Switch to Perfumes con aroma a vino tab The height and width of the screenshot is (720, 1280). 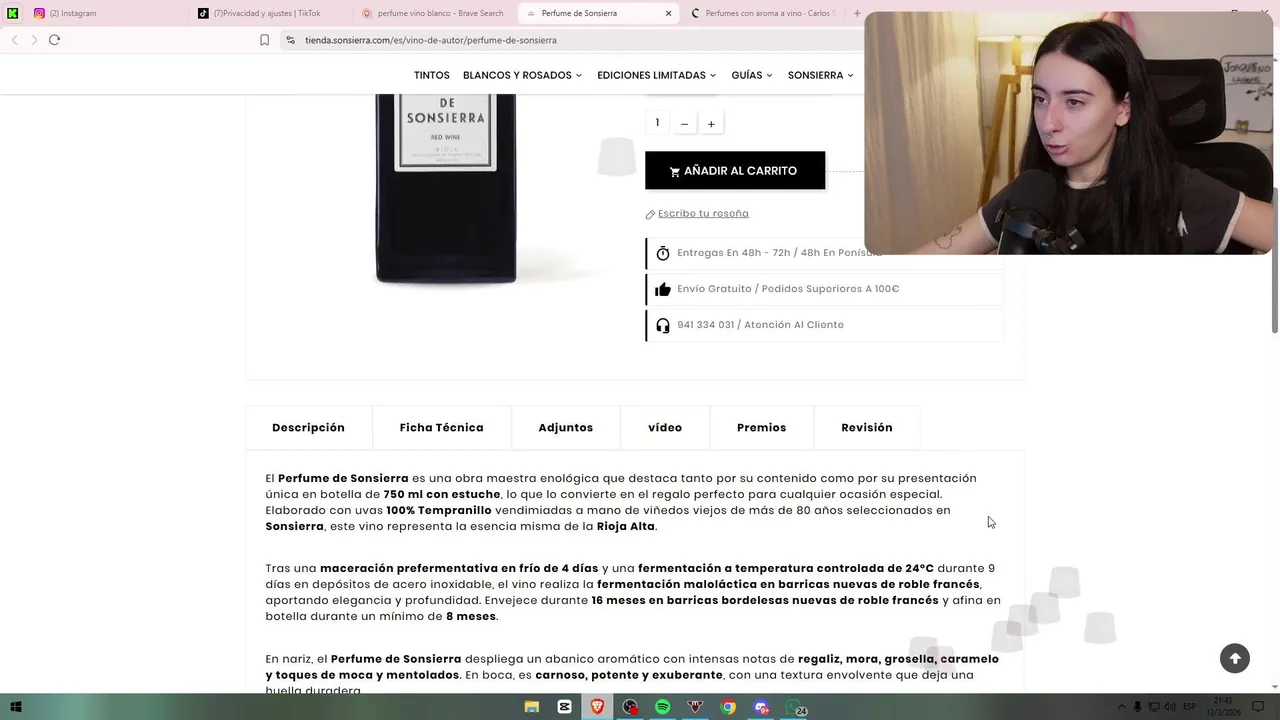[763, 13]
